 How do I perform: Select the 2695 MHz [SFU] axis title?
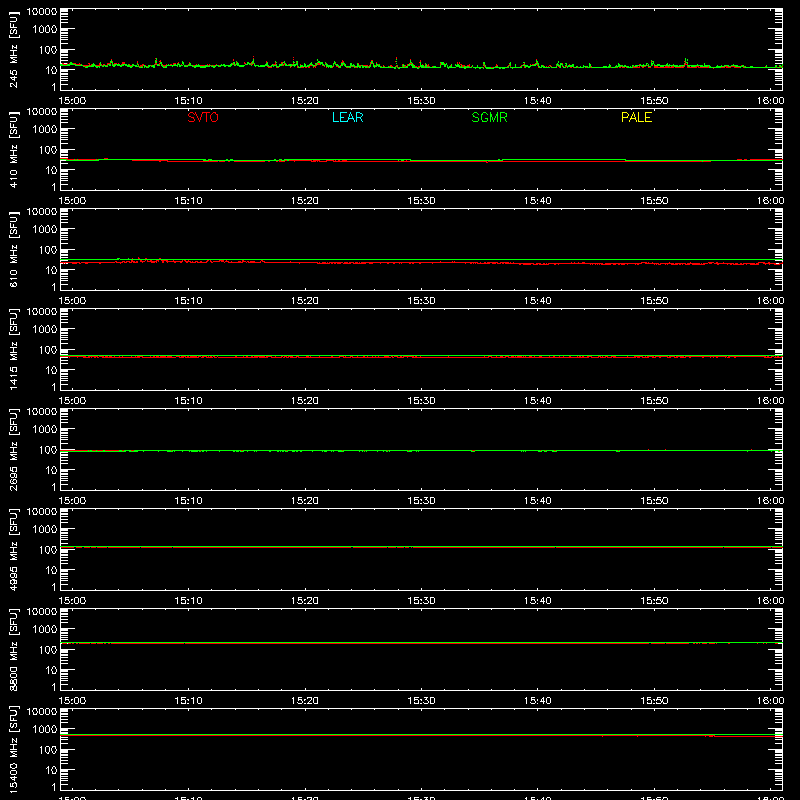[13, 449]
